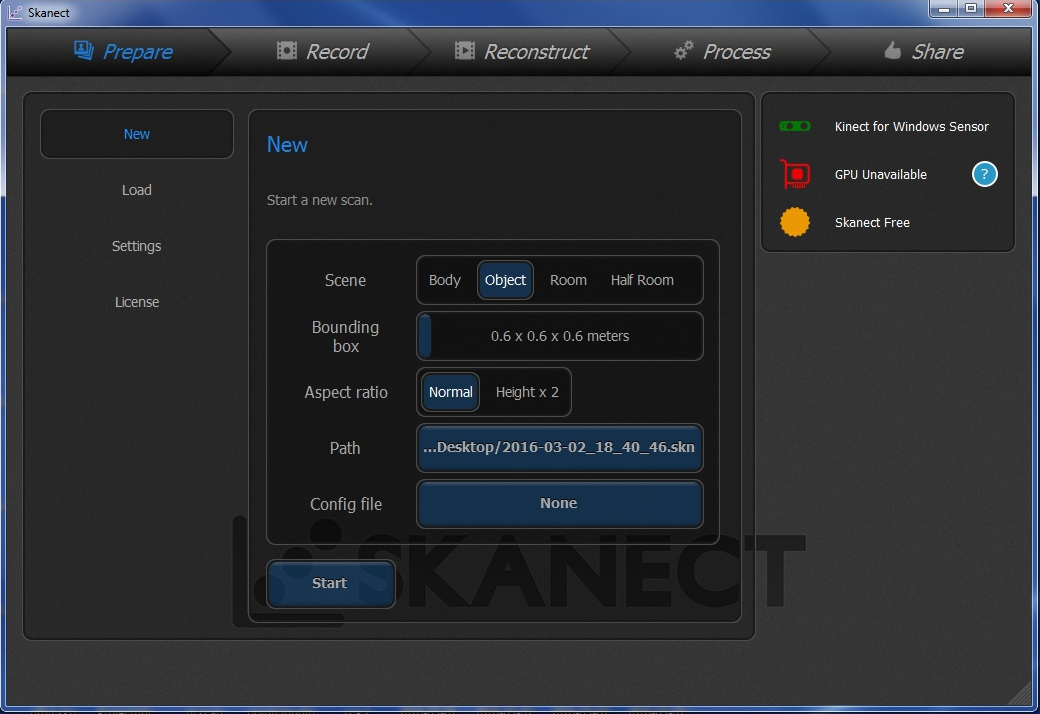
Task: Click the Process gears icon
Action: pyautogui.click(x=684, y=50)
